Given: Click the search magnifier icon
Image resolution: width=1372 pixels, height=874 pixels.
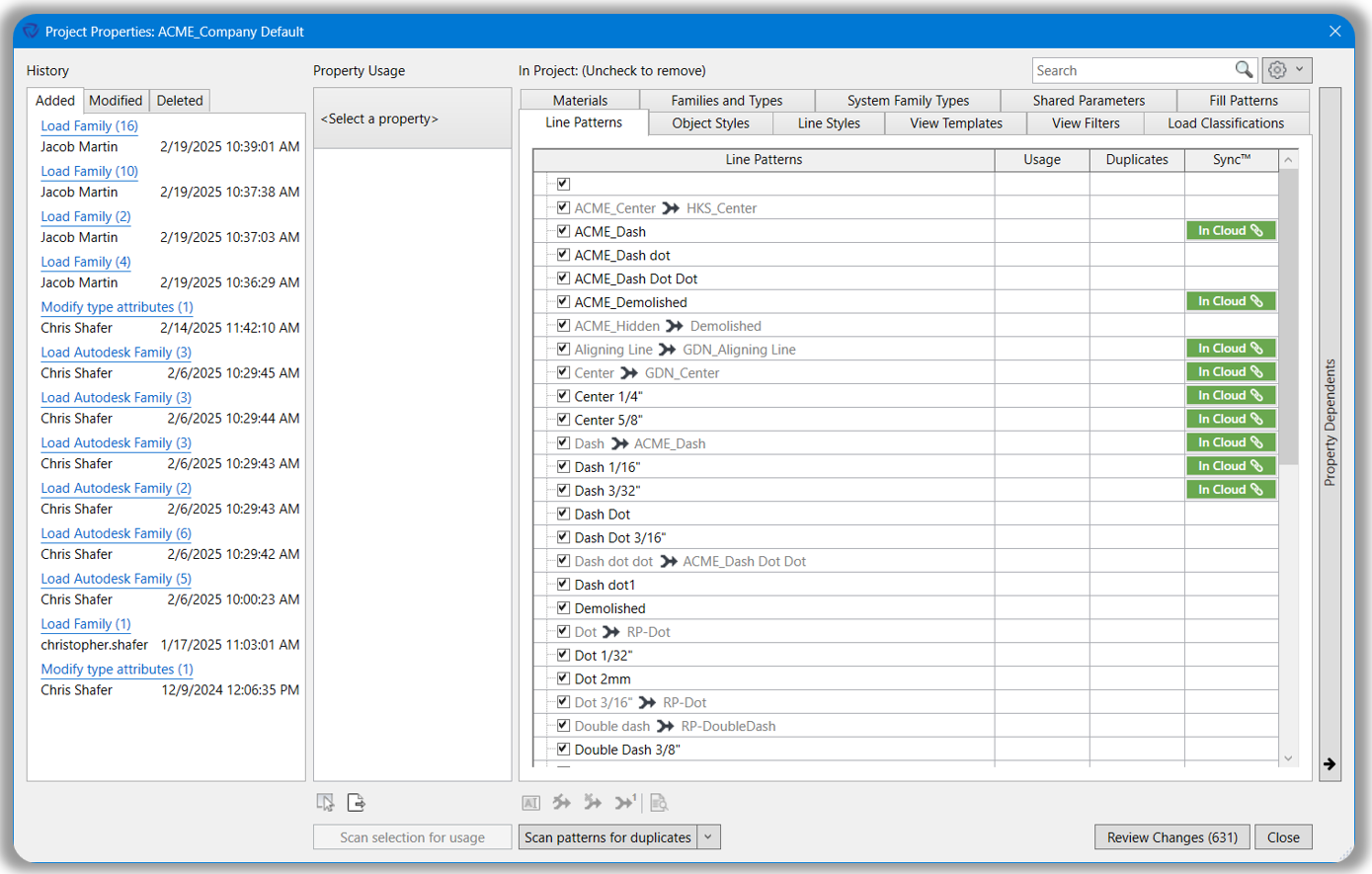Looking at the screenshot, I should pos(1244,70).
